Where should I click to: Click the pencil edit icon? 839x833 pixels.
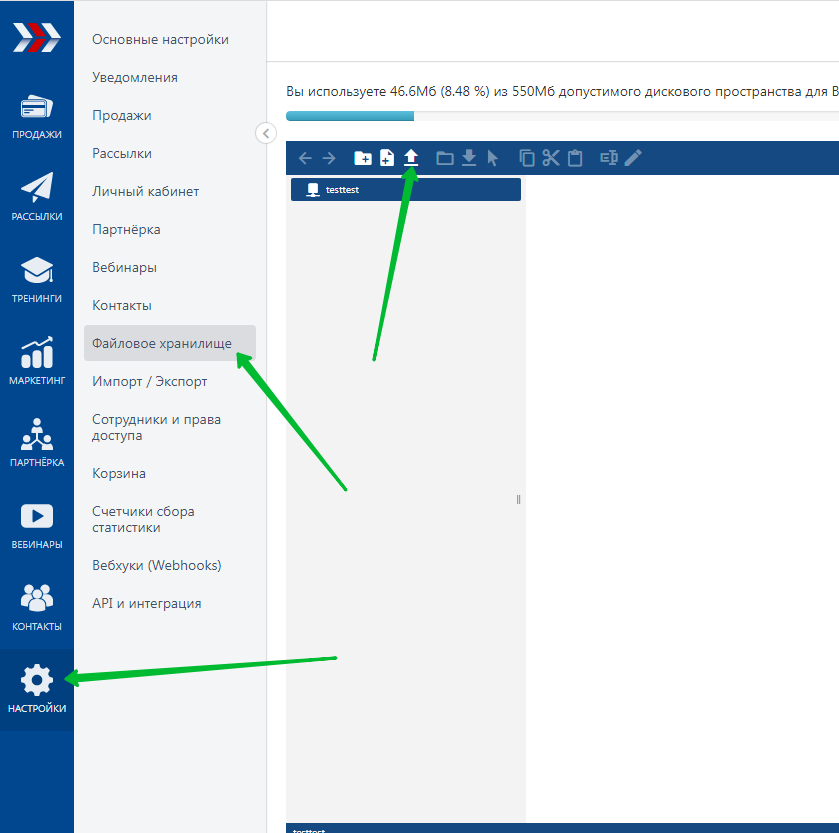pyautogui.click(x=633, y=158)
